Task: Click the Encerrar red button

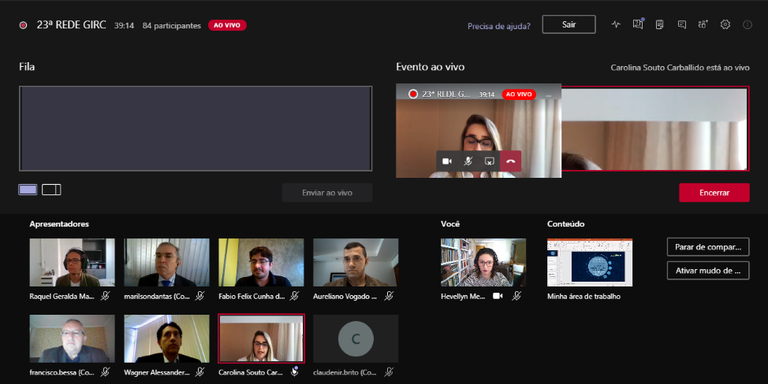Action: pyautogui.click(x=714, y=192)
